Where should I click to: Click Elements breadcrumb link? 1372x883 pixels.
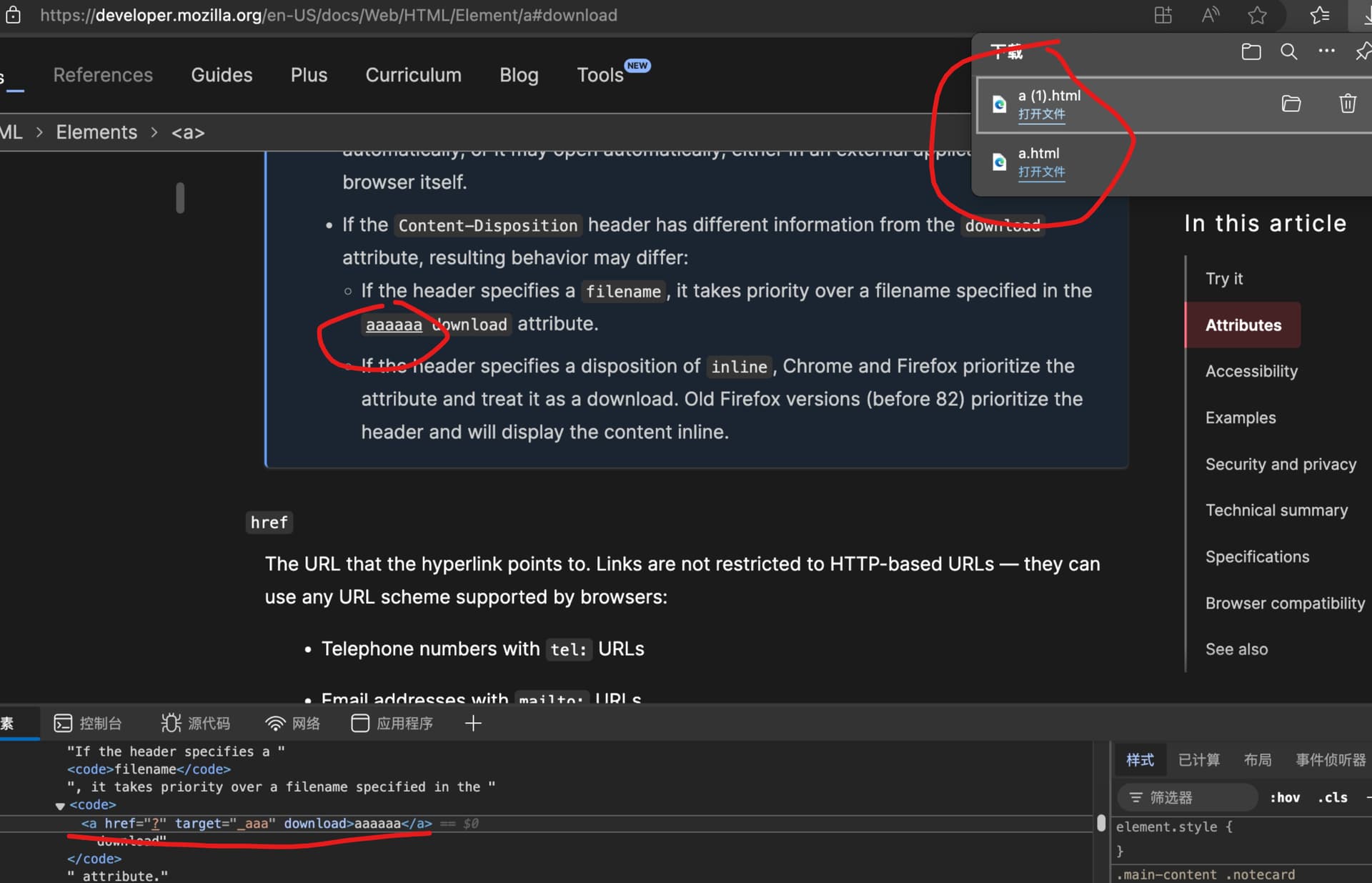96,132
